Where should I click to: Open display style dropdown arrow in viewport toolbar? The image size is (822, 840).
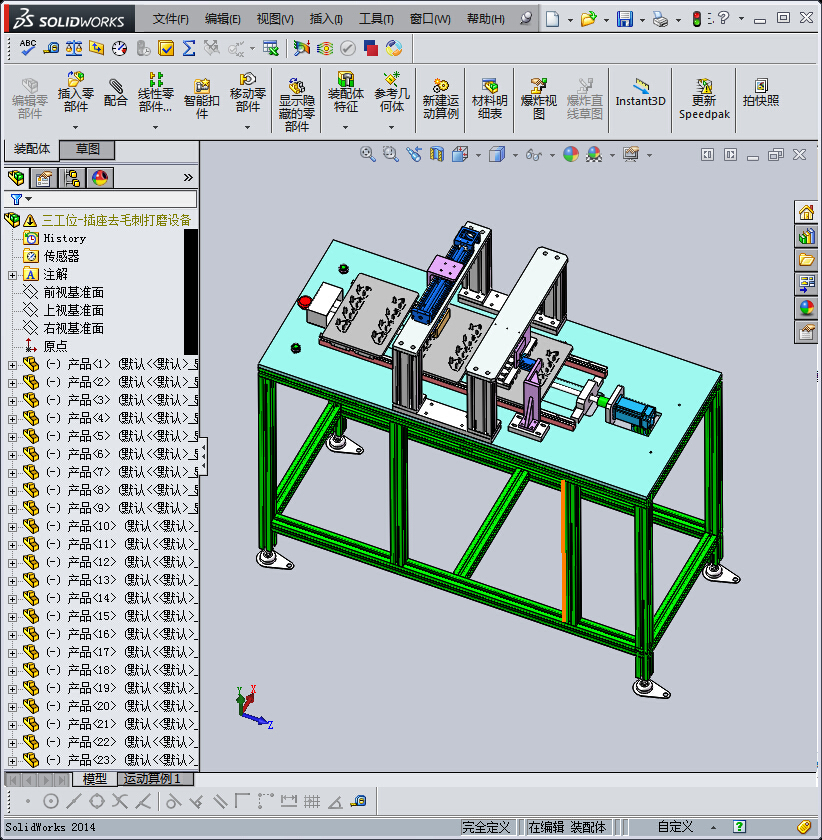coord(515,155)
